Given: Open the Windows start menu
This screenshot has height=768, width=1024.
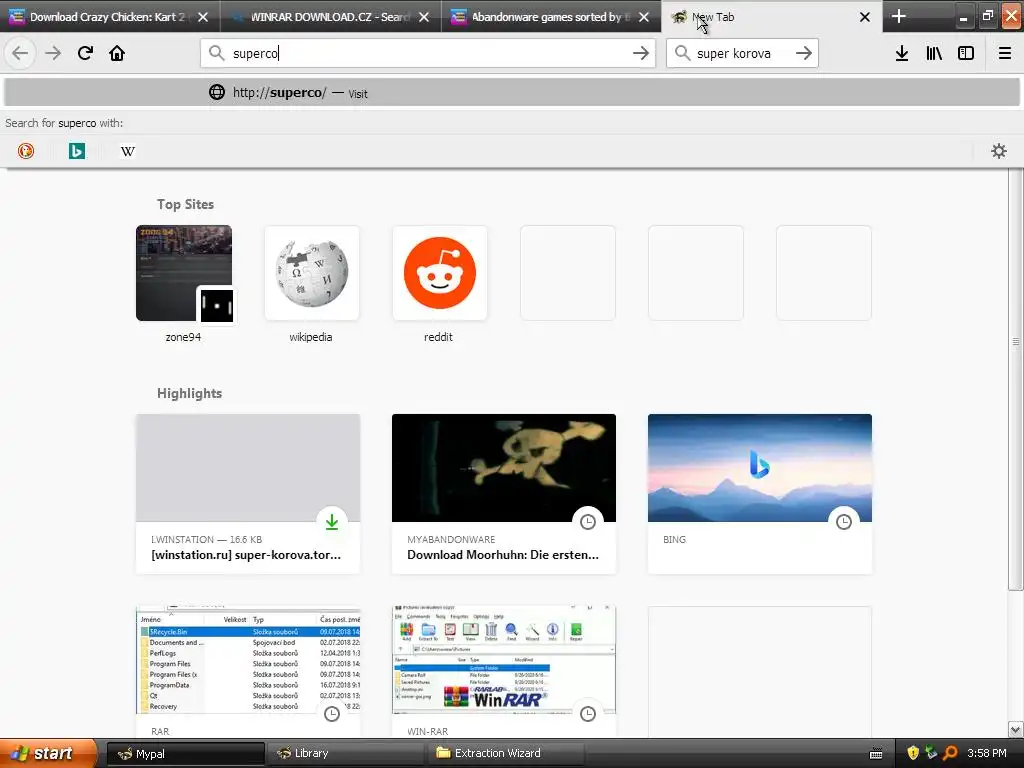Looking at the screenshot, I should (x=48, y=753).
